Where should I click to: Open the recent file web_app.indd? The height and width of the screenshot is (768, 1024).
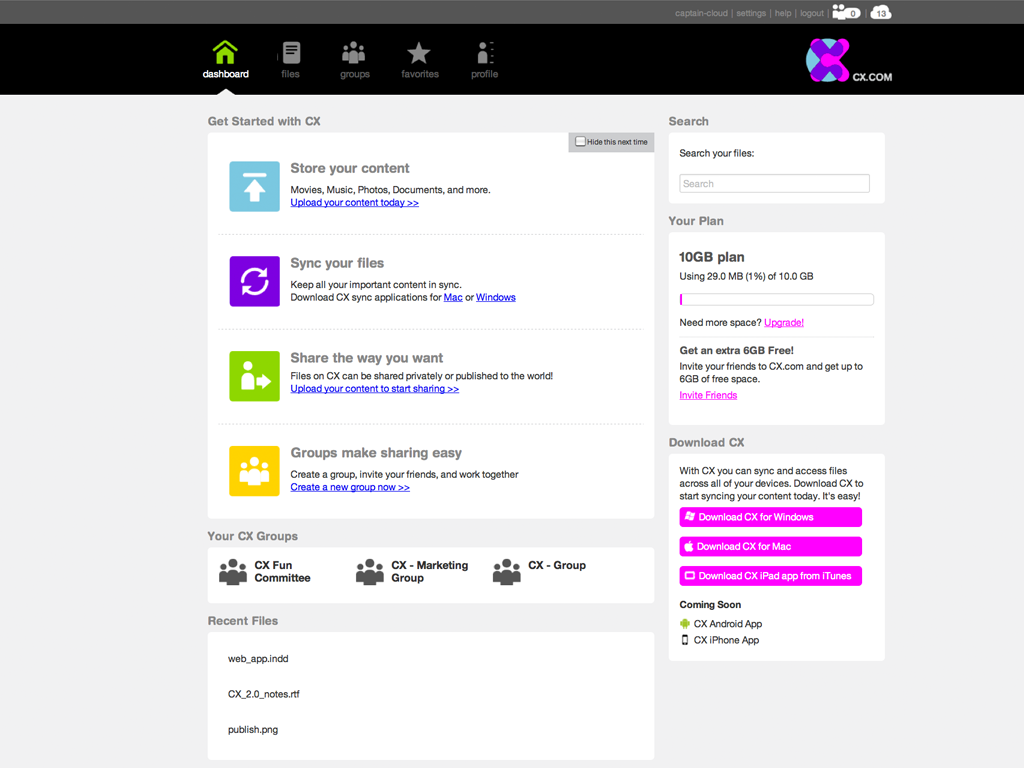[x=258, y=659]
